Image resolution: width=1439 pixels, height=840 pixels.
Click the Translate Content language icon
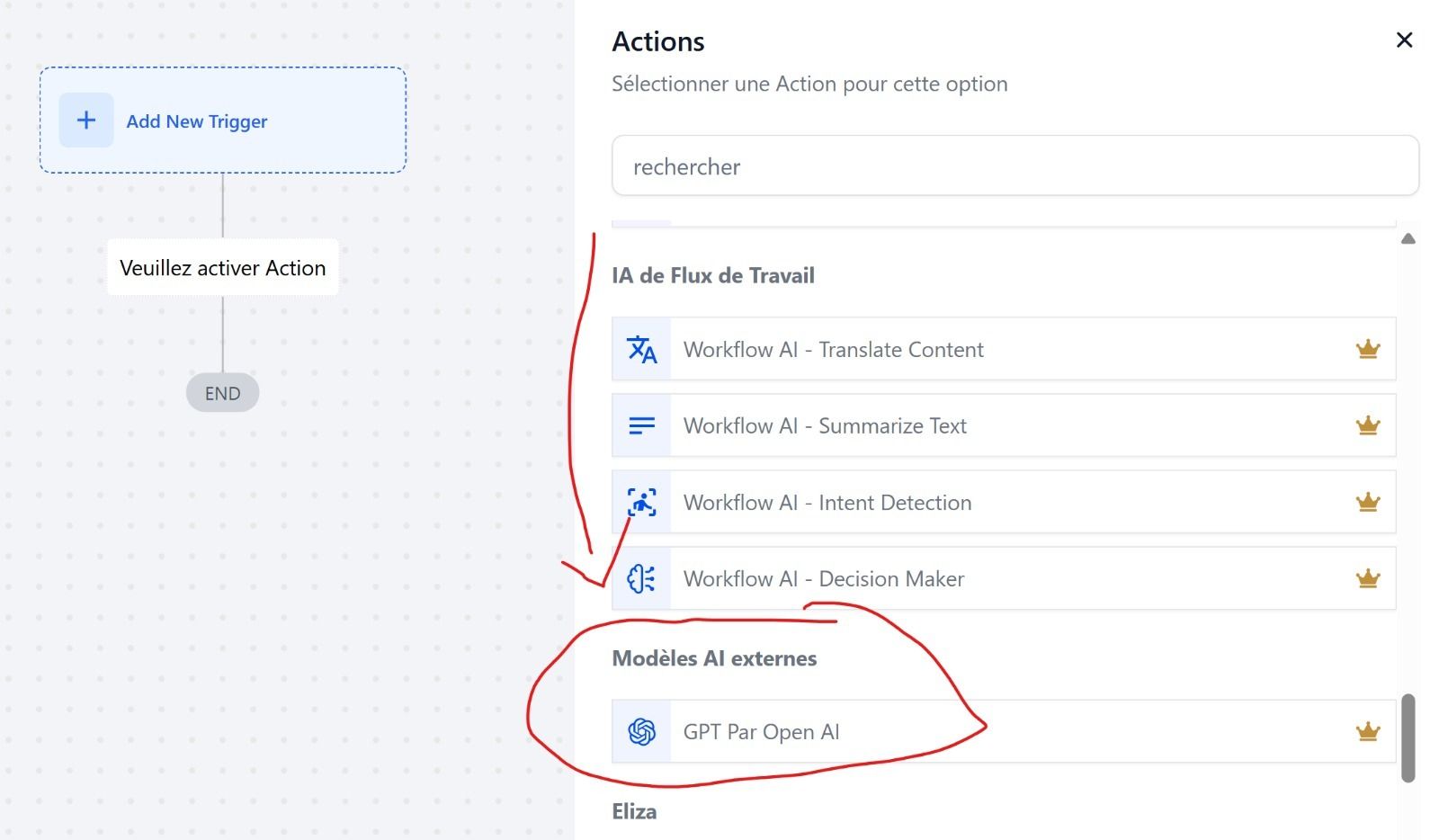[x=641, y=349]
